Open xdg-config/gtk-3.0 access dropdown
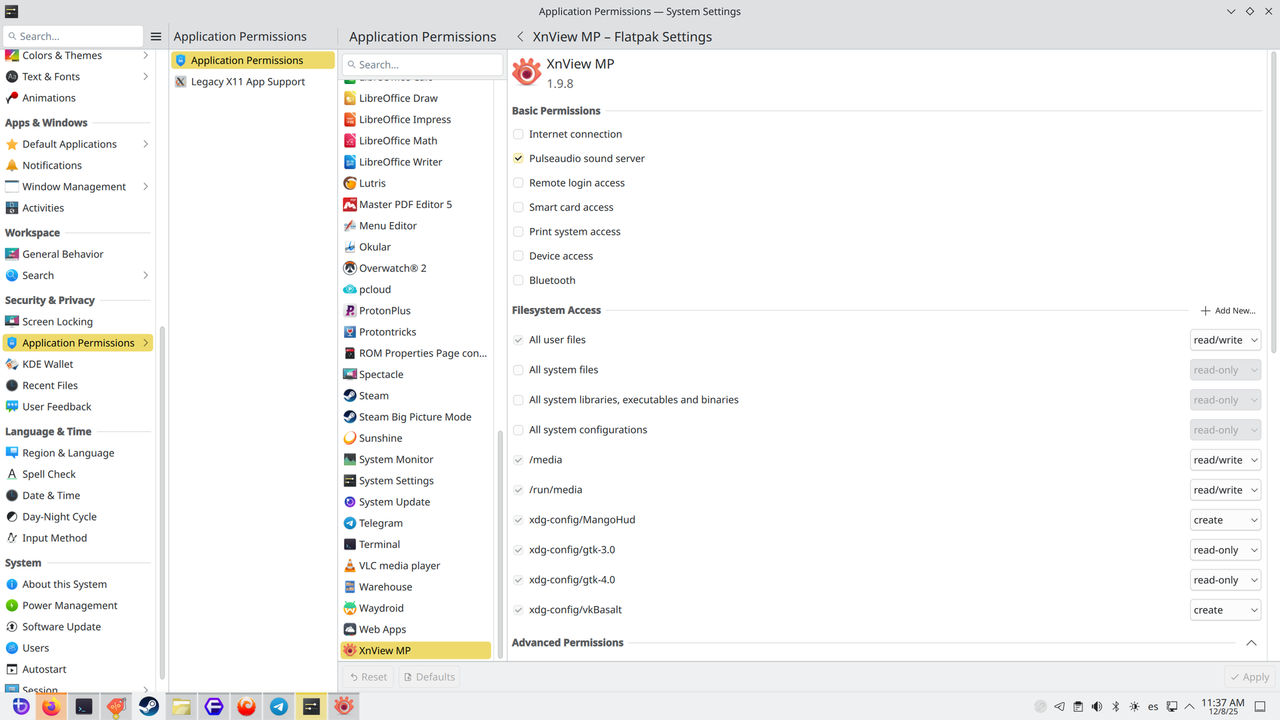The width and height of the screenshot is (1280, 720). coord(1225,550)
